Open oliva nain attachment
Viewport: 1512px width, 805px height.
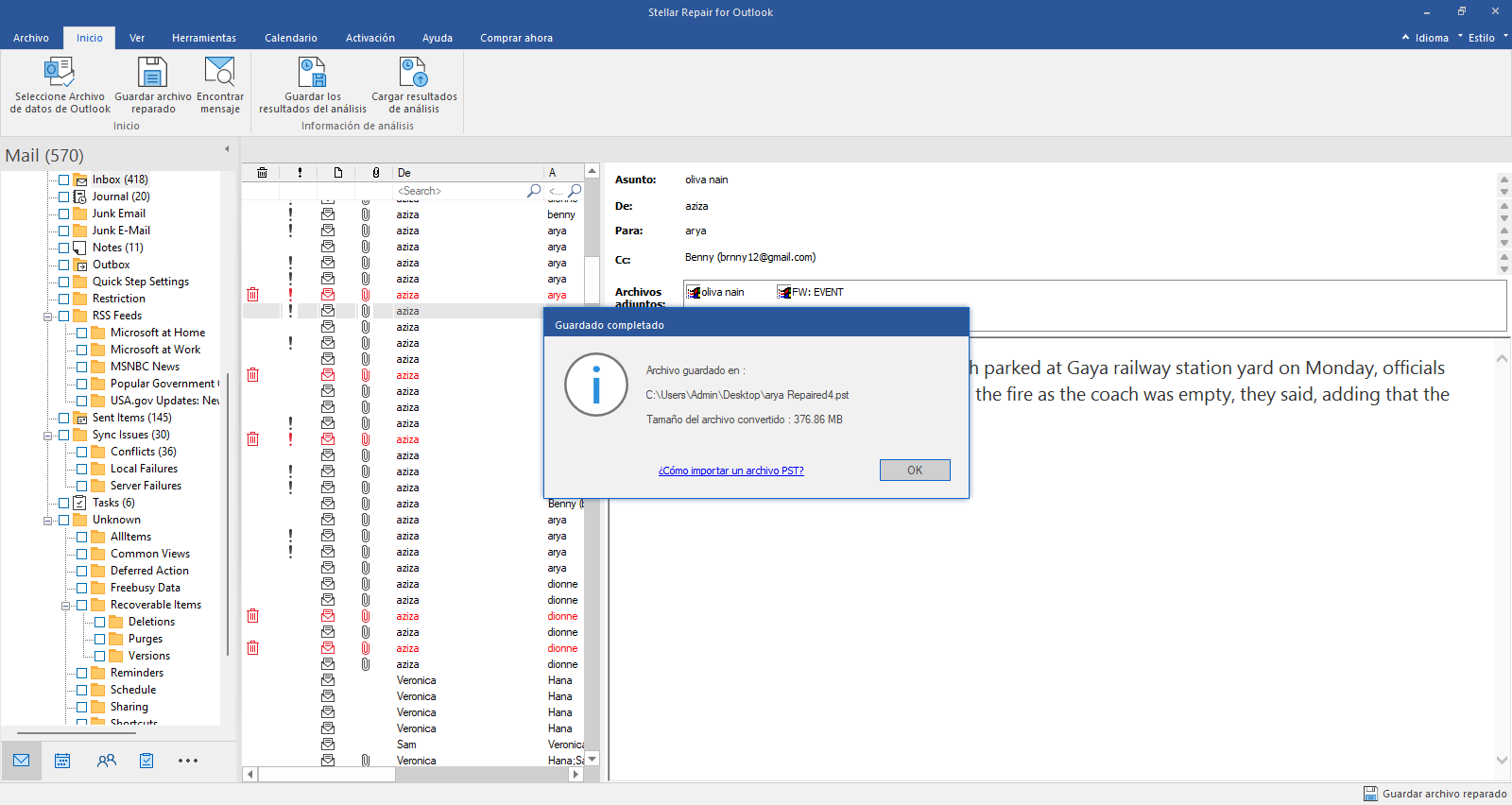[x=715, y=292]
